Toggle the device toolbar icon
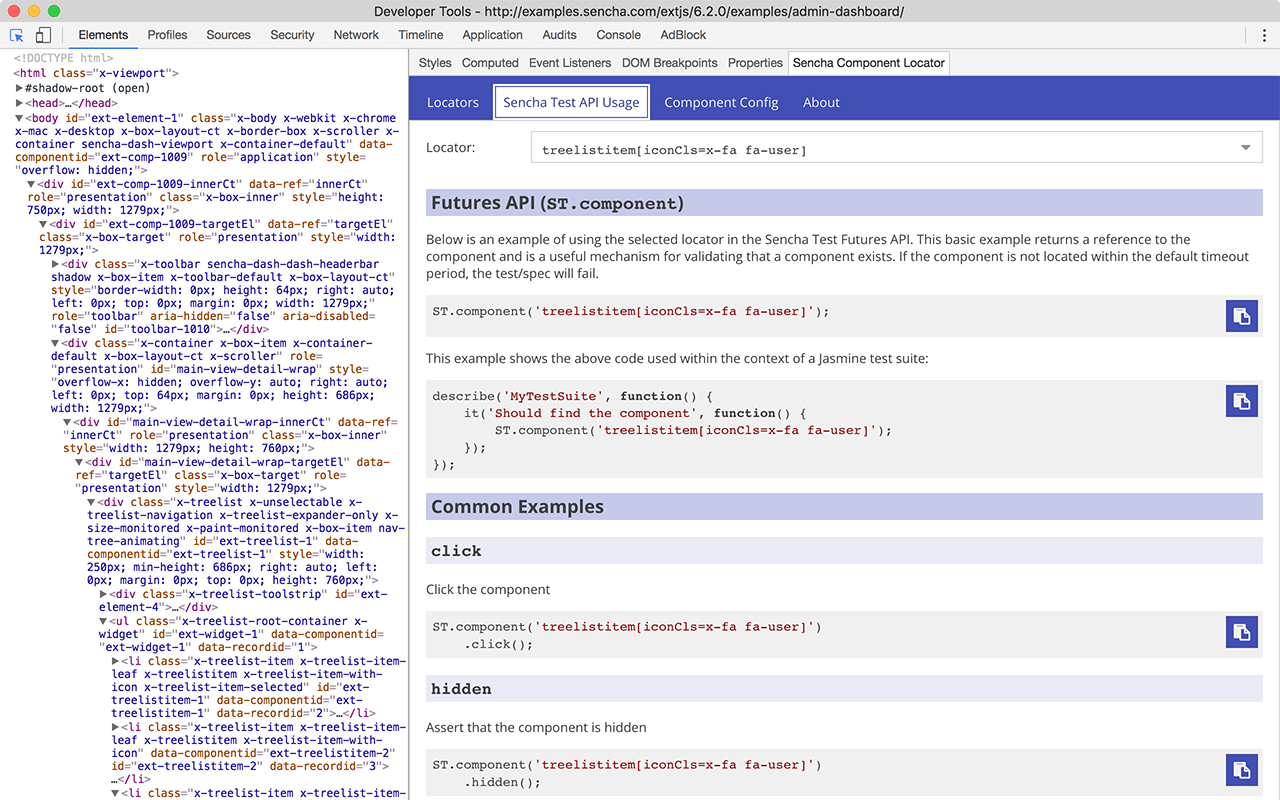 pyautogui.click(x=43, y=35)
